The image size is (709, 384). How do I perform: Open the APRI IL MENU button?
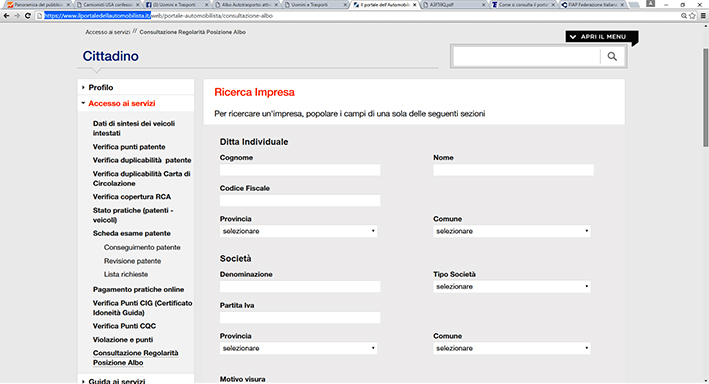point(601,37)
